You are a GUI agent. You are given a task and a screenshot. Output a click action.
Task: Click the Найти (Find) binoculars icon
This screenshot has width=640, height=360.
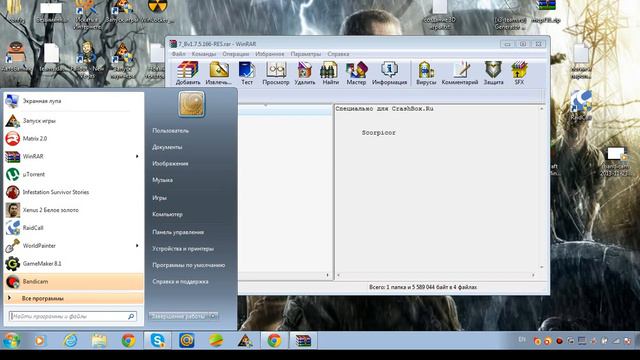click(x=330, y=73)
